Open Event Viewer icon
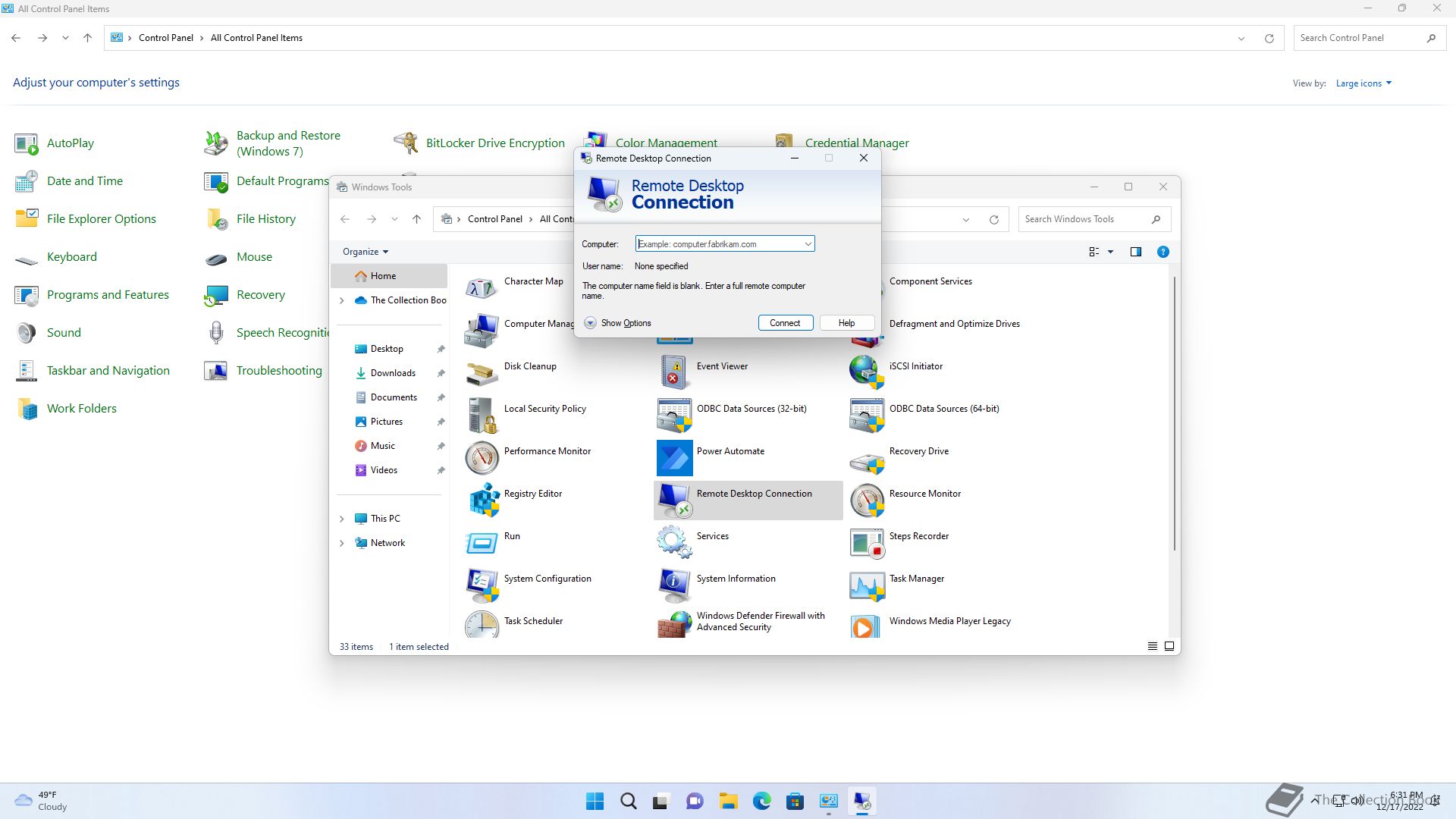Viewport: 1456px width, 819px height. [675, 374]
